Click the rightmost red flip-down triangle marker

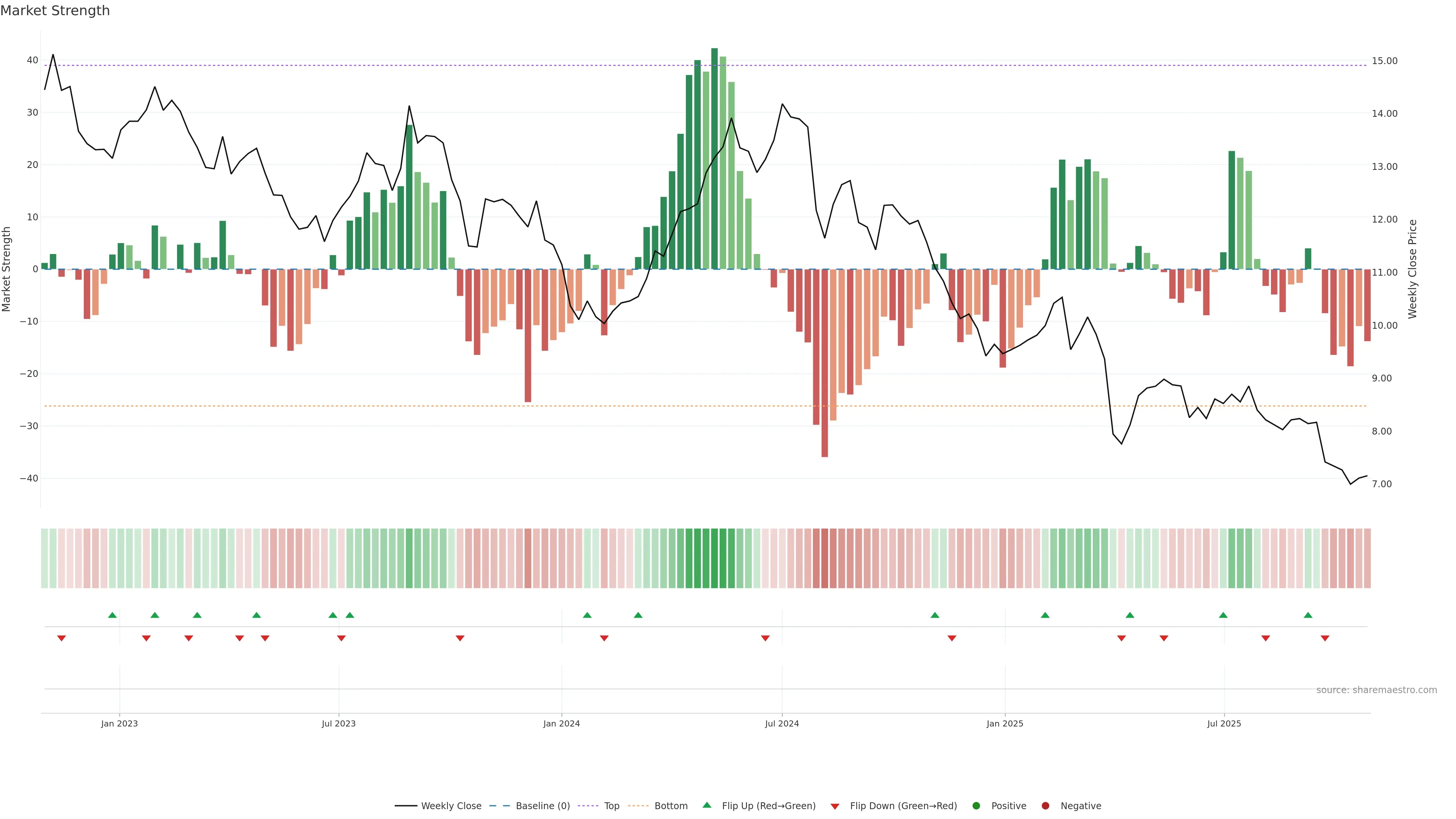[1325, 638]
